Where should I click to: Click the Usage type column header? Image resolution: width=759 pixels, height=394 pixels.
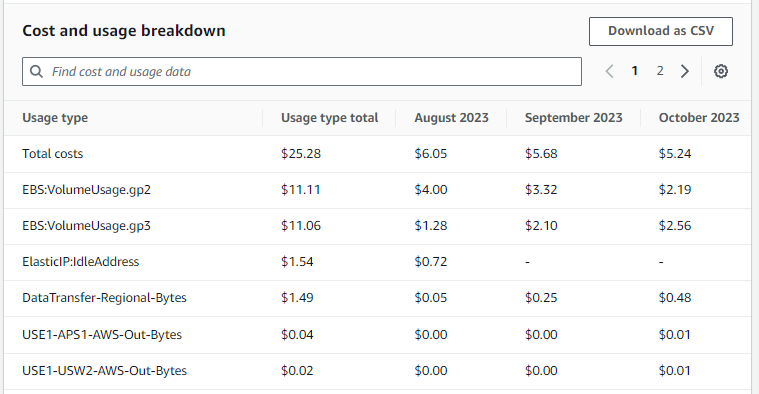pos(55,118)
